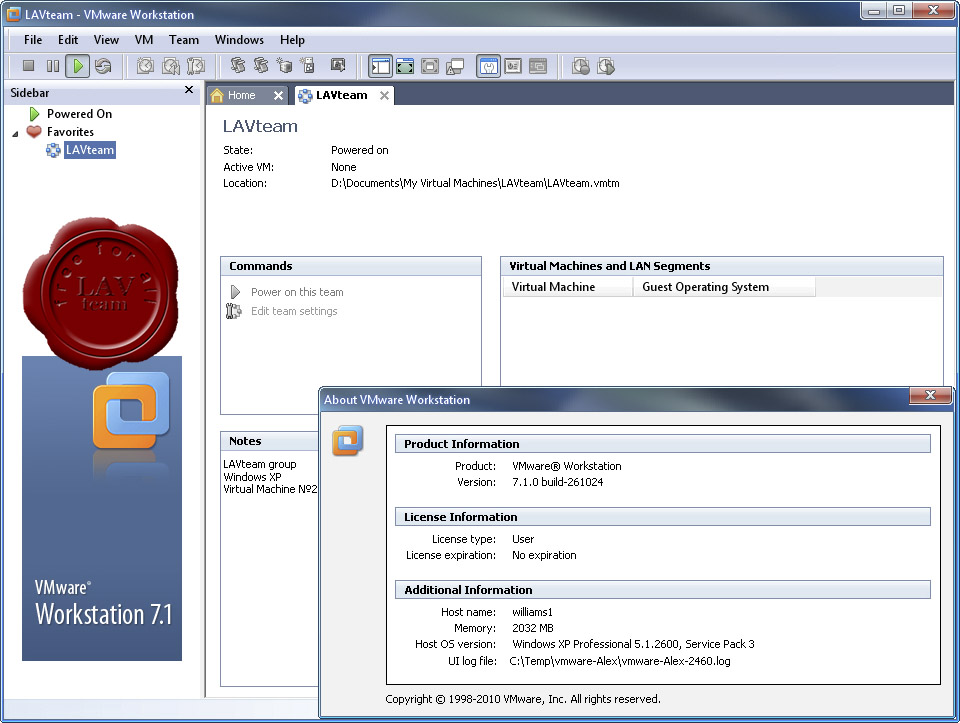Click the Virtual Machine column header
The height and width of the screenshot is (723, 960).
point(568,287)
